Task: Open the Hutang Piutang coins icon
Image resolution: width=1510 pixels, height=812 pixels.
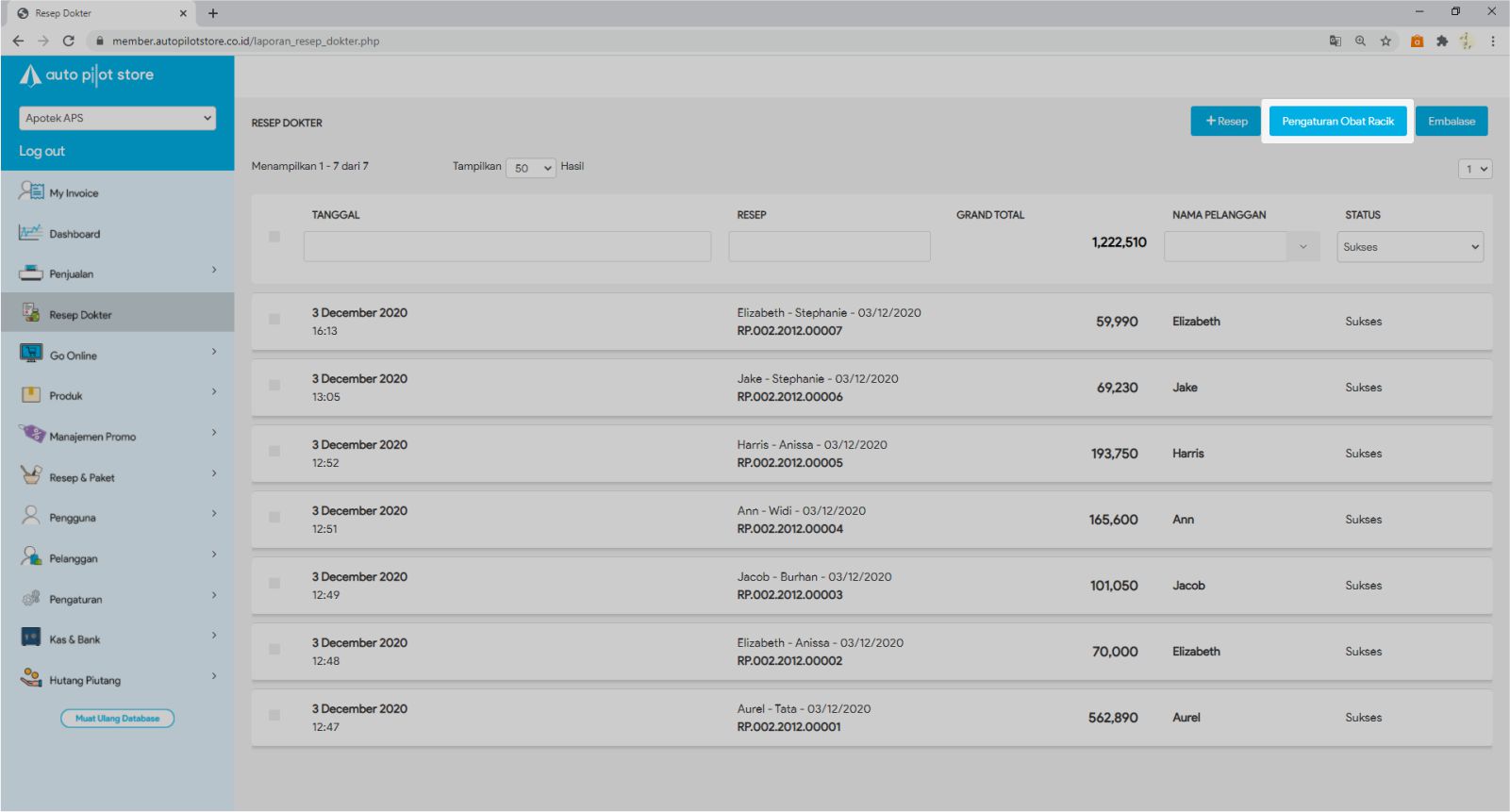Action: click(31, 678)
